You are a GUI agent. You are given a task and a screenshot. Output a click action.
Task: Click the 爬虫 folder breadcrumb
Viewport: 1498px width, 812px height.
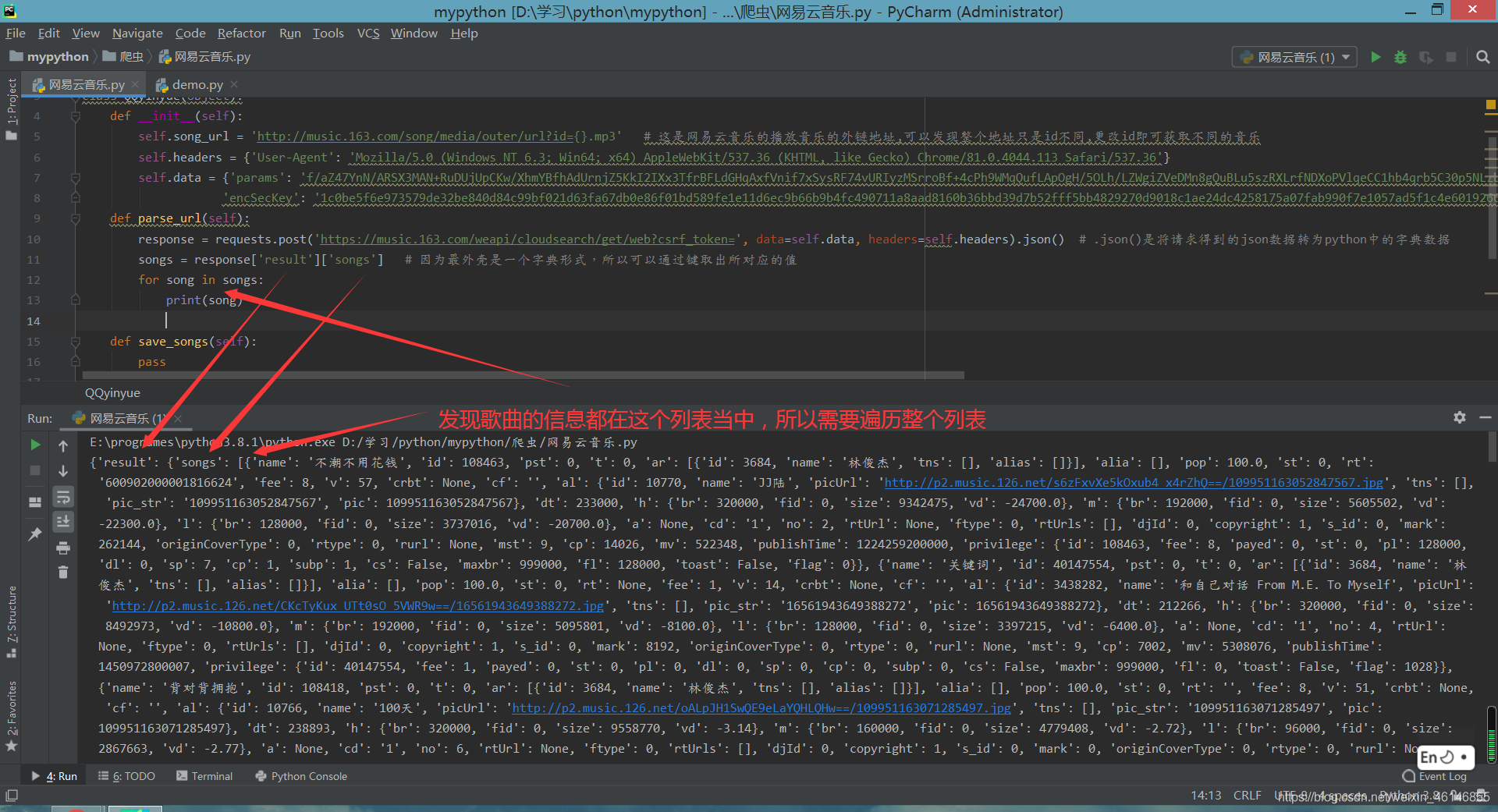pyautogui.click(x=123, y=56)
